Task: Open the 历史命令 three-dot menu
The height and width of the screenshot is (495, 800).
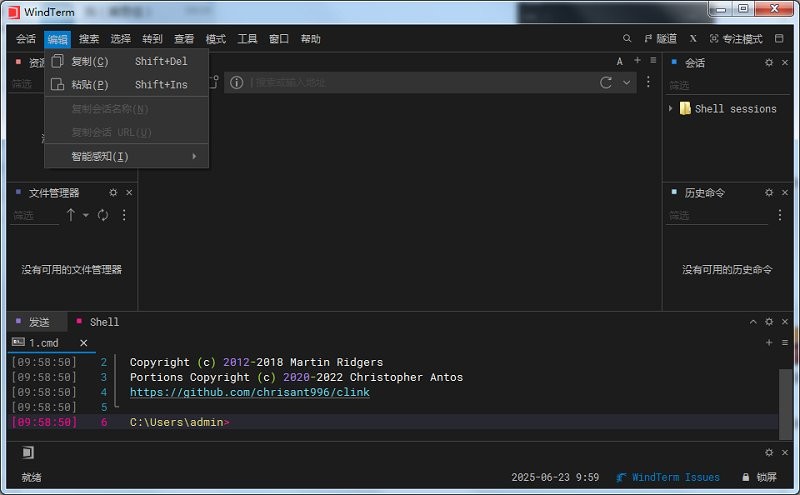Action: pos(780,215)
